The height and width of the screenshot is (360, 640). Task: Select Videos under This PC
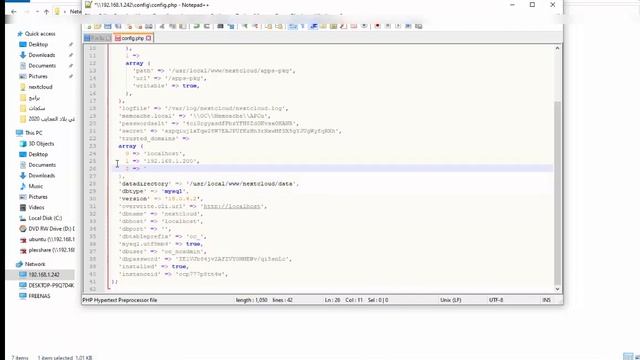pyautogui.click(x=36, y=207)
